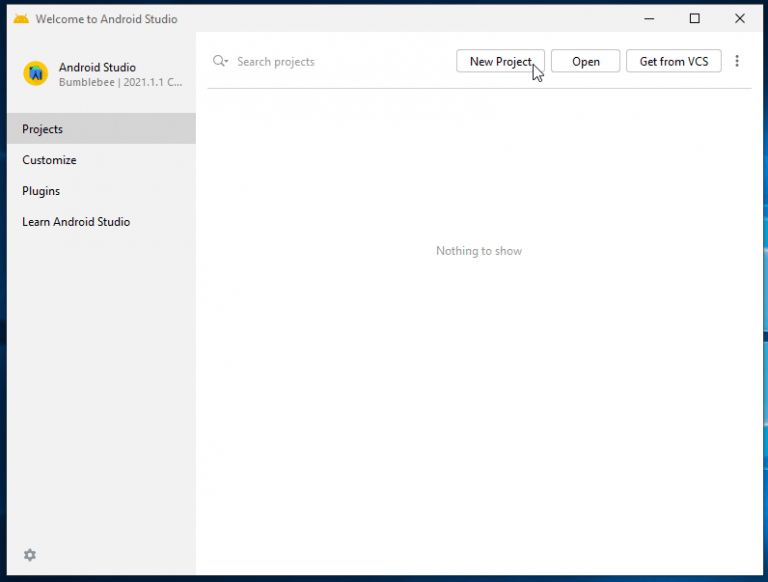Screen dimensions: 768x582
Task: Open the Plugins tab
Action: click(101, 191)
